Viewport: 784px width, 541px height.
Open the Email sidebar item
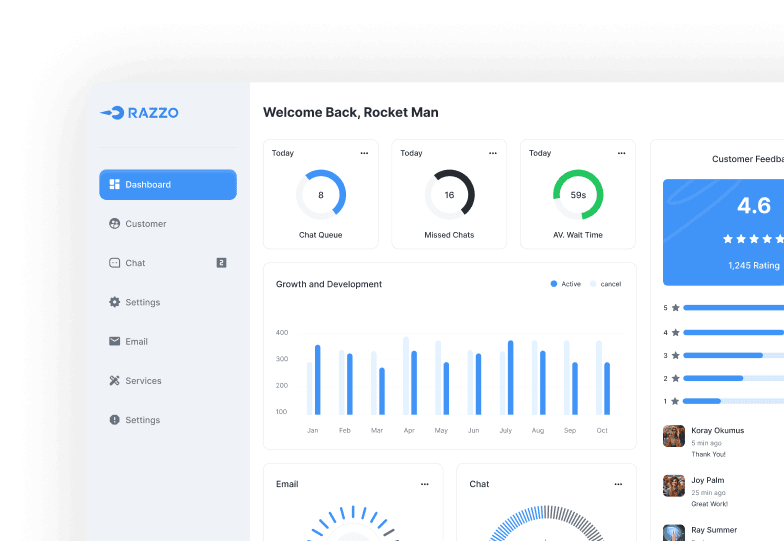168,342
